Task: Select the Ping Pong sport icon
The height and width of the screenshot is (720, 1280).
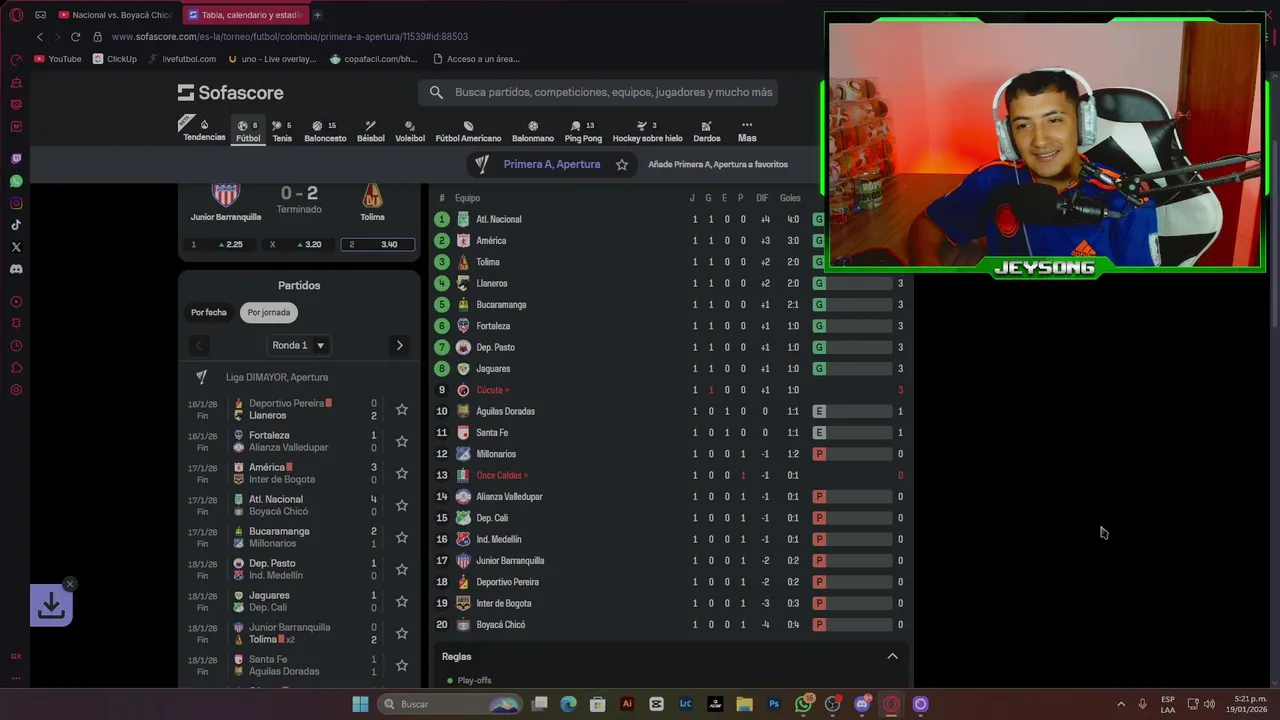Action: [x=583, y=132]
